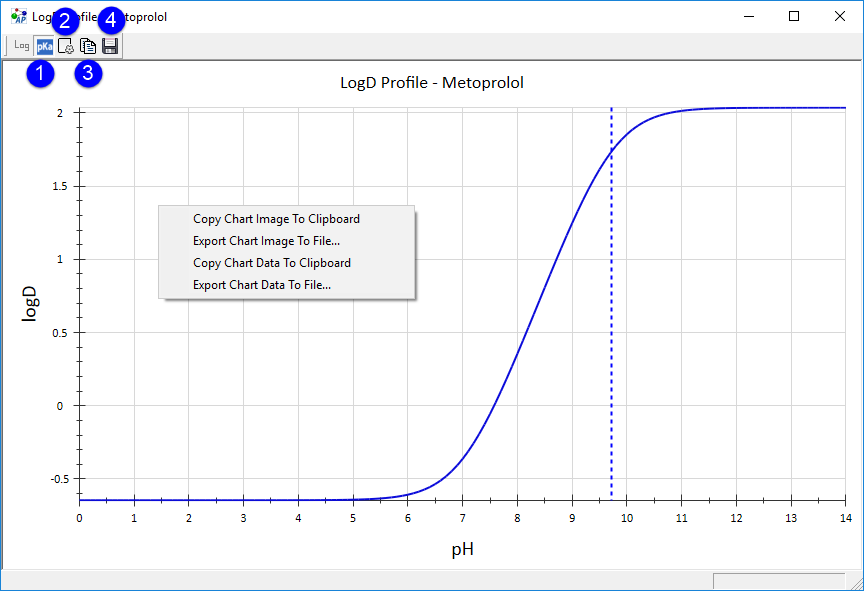Maximize the LogD Profile window
The width and height of the screenshot is (864, 591).
793,17
